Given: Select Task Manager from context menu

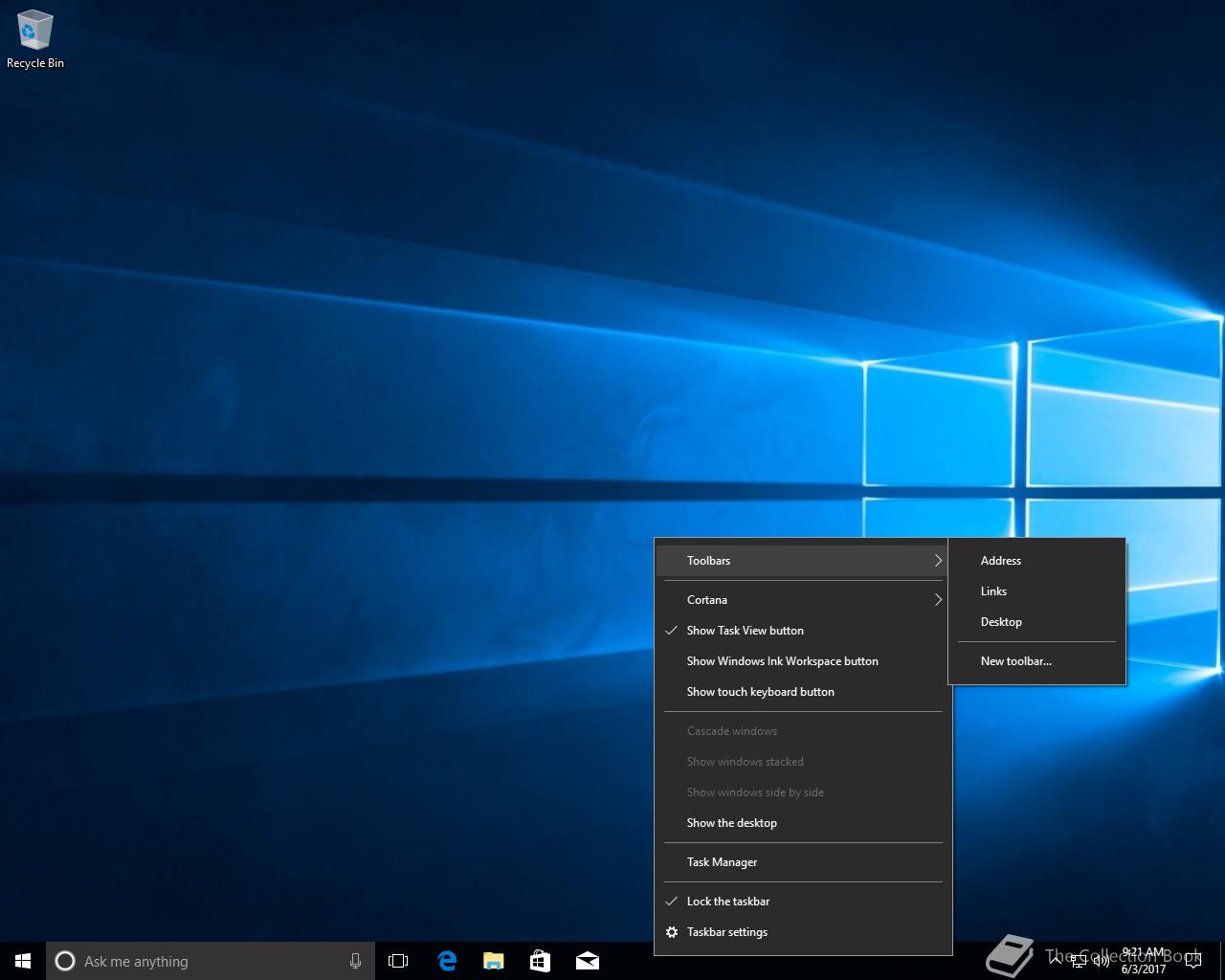Looking at the screenshot, I should 722,862.
